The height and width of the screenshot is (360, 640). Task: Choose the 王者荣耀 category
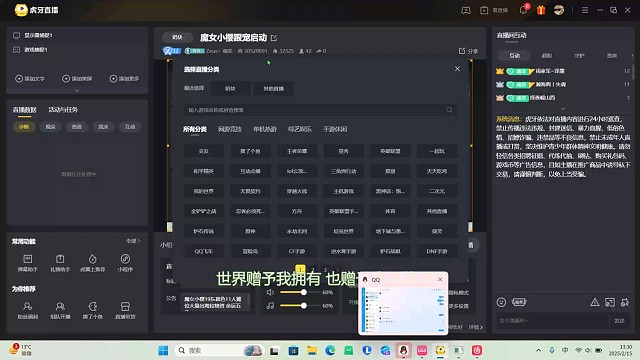tap(297, 151)
